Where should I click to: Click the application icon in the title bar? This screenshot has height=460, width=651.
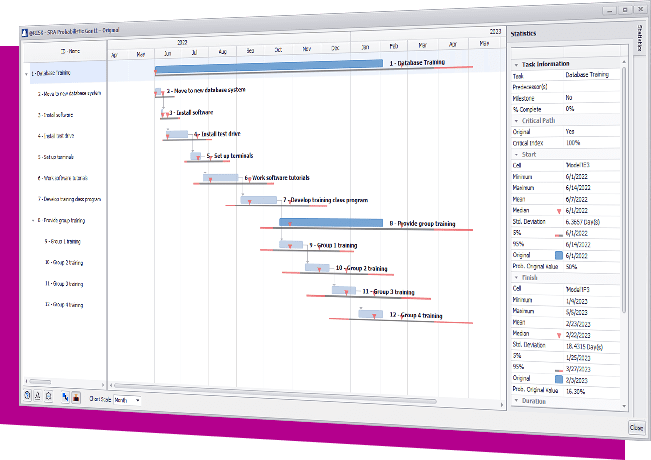point(24,32)
